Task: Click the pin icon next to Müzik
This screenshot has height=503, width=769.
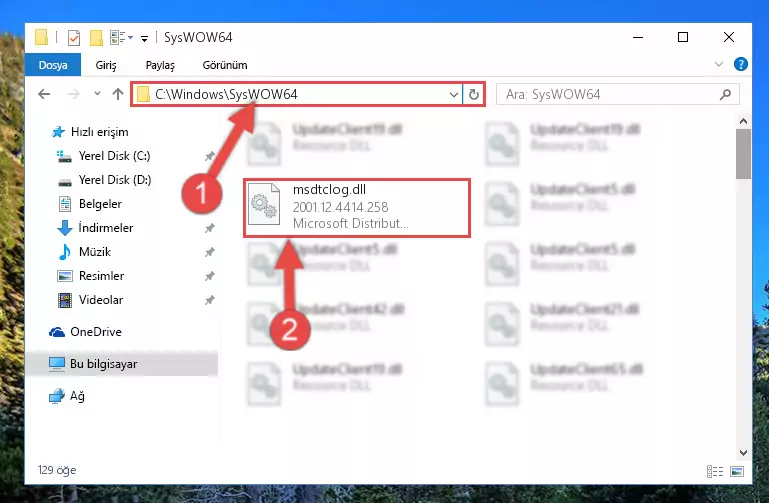Action: coord(209,252)
